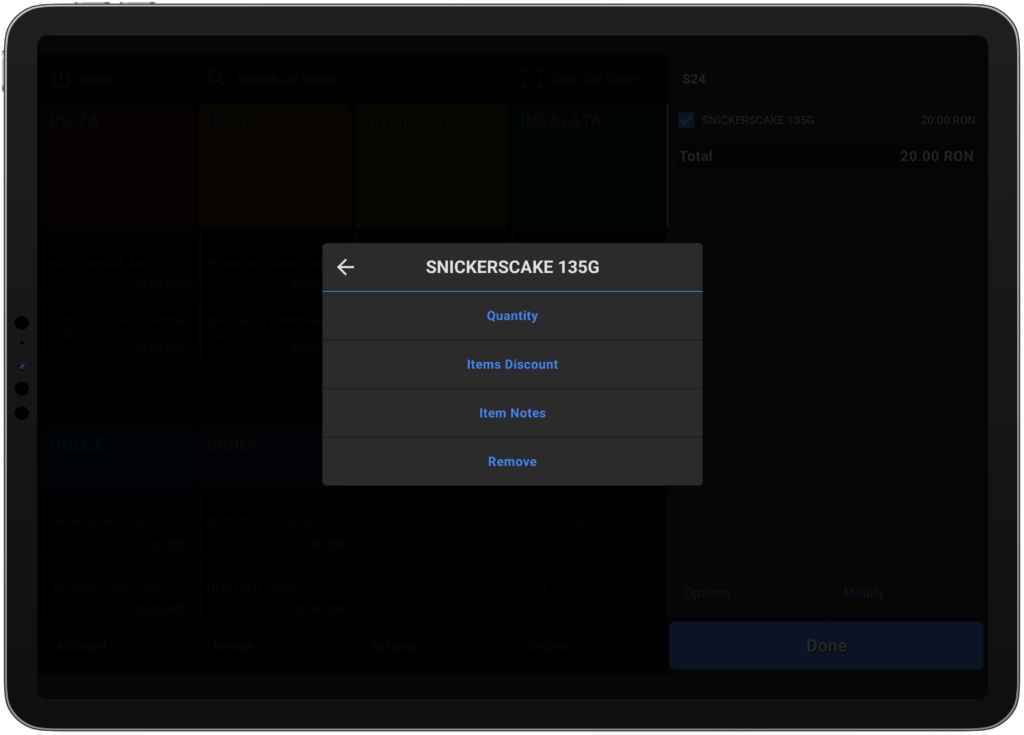Click the SNICKERSCAKE 135G dialog title

point(512,267)
